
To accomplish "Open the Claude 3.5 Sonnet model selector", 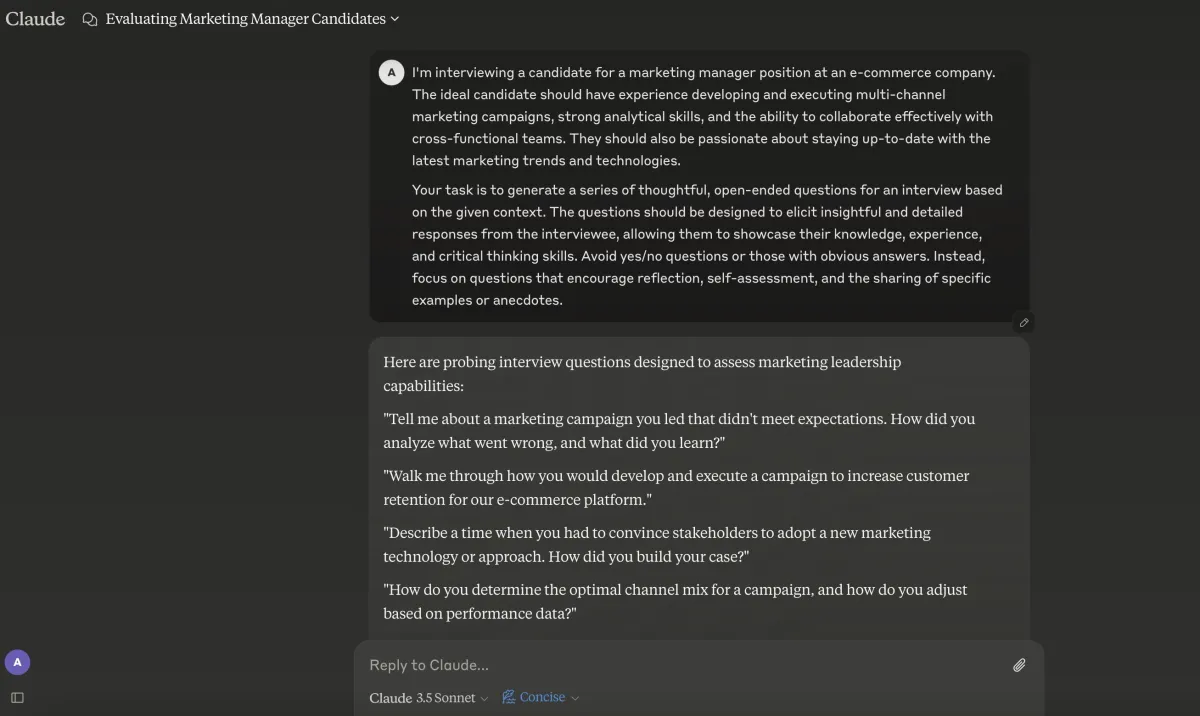I will (x=429, y=698).
